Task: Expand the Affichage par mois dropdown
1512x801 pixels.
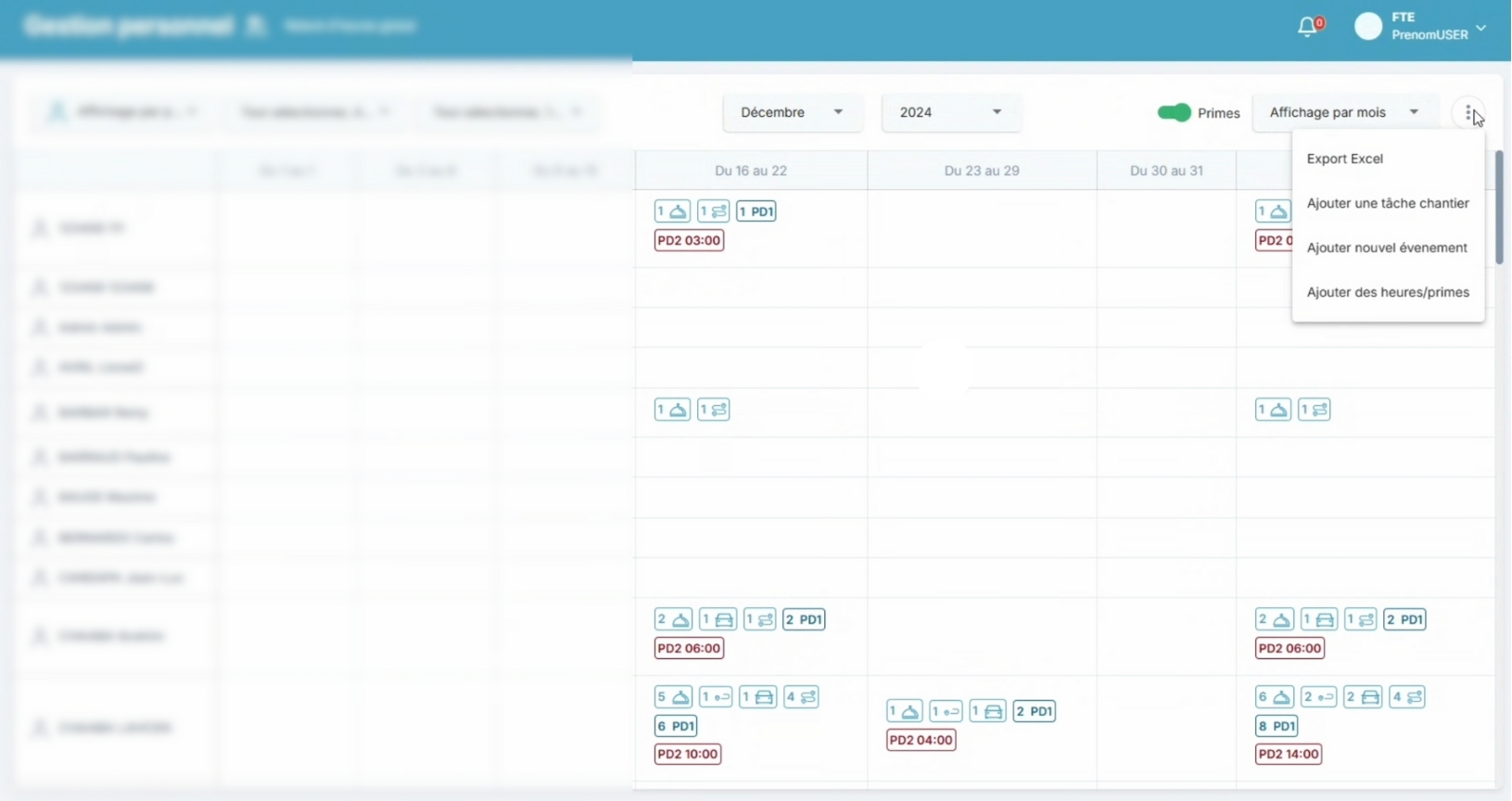Action: 1343,112
